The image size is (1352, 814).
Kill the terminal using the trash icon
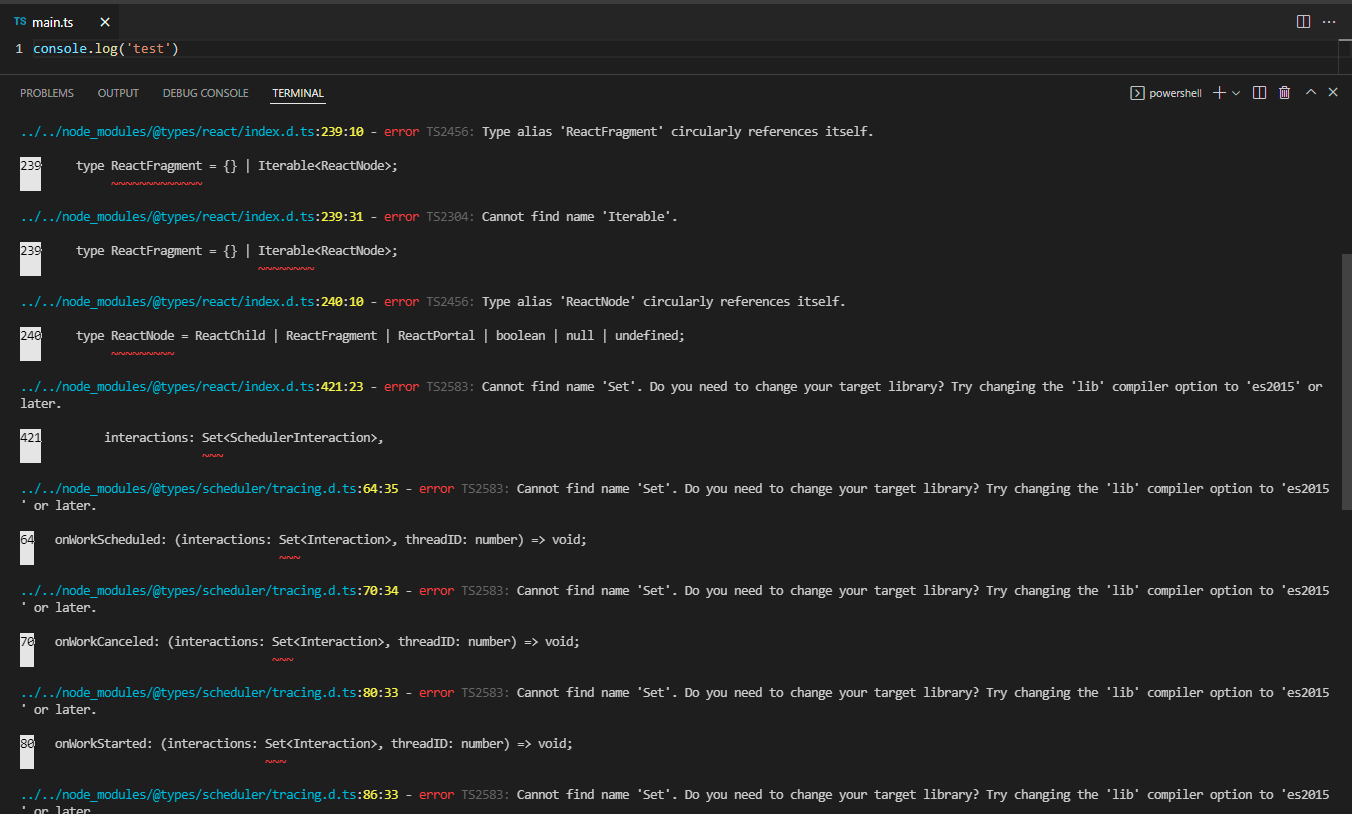[x=1285, y=92]
